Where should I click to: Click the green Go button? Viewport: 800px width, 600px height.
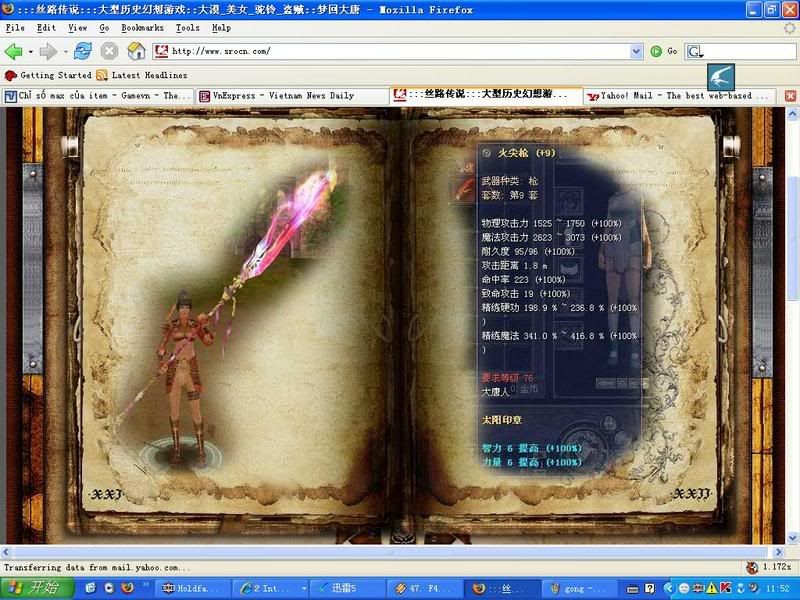click(x=664, y=51)
